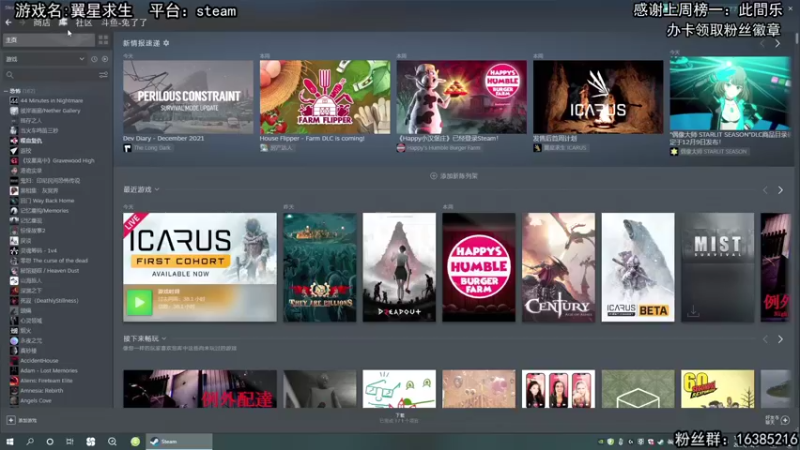
Task: Open Farm Flipper news thumbnail
Action: point(325,97)
